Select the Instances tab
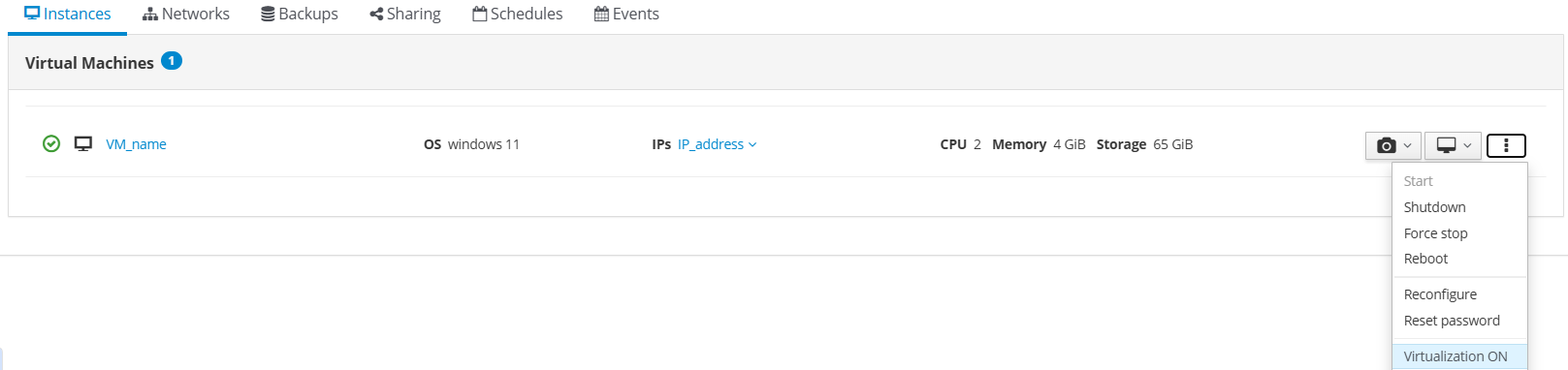This screenshot has width=1568, height=370. (x=68, y=14)
